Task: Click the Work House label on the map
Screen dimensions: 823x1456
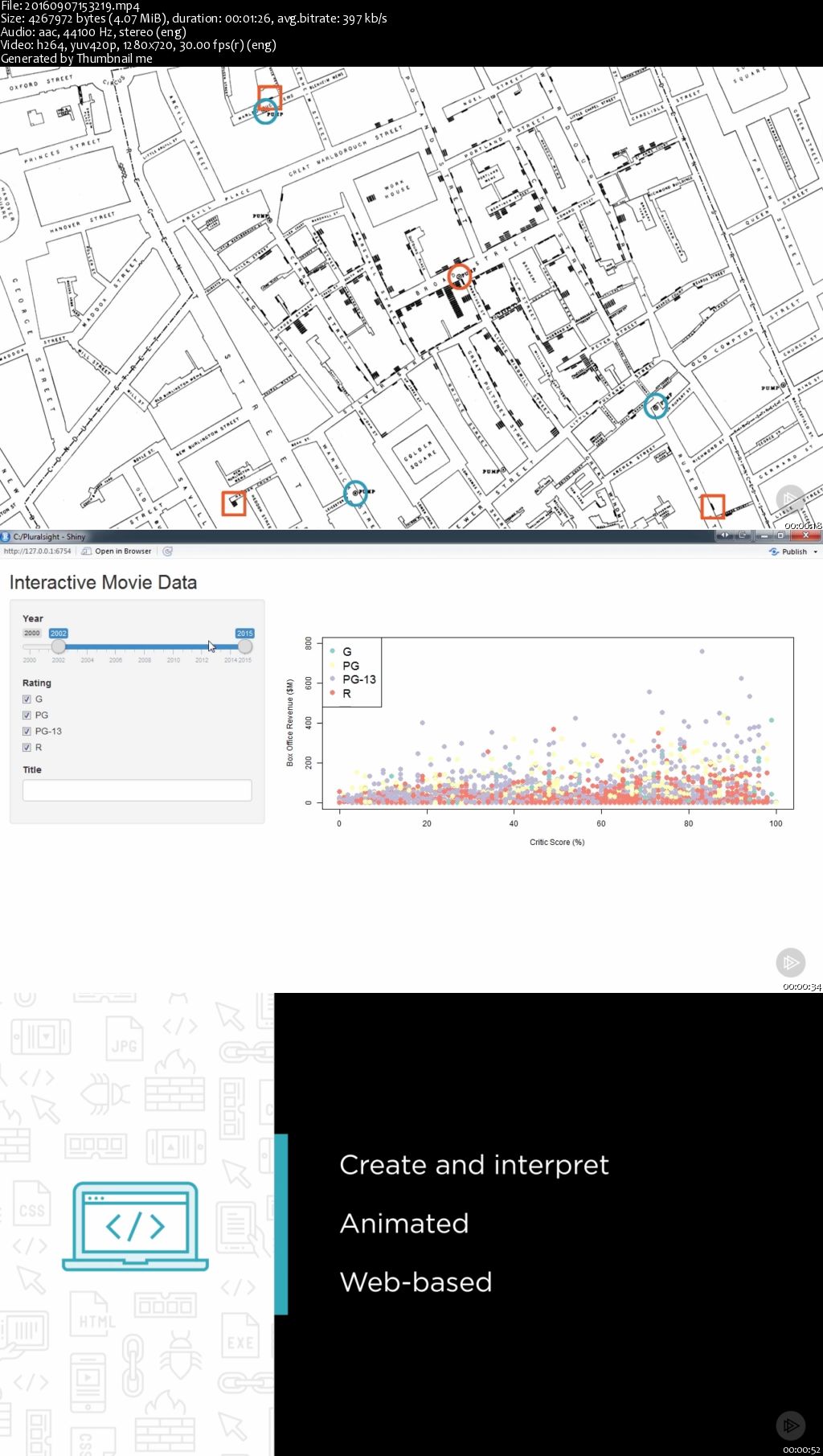Action: [x=397, y=189]
